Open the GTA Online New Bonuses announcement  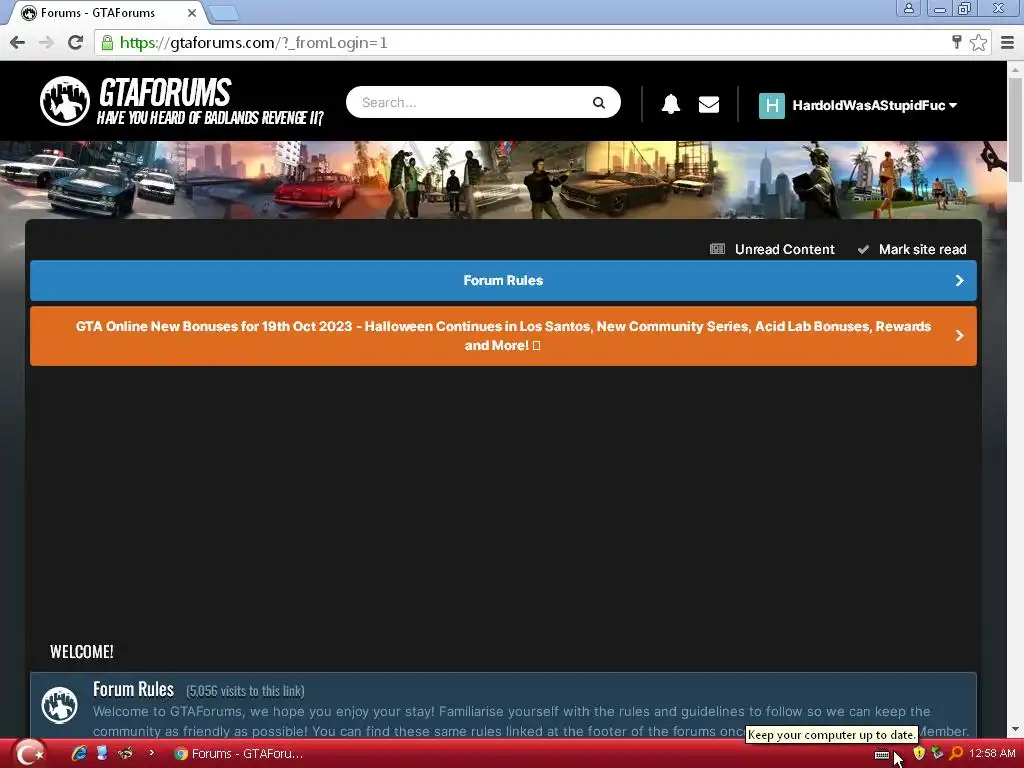click(503, 336)
